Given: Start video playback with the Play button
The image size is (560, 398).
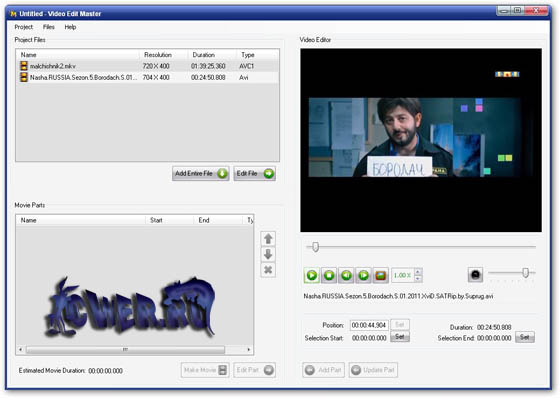Looking at the screenshot, I should point(312,275).
